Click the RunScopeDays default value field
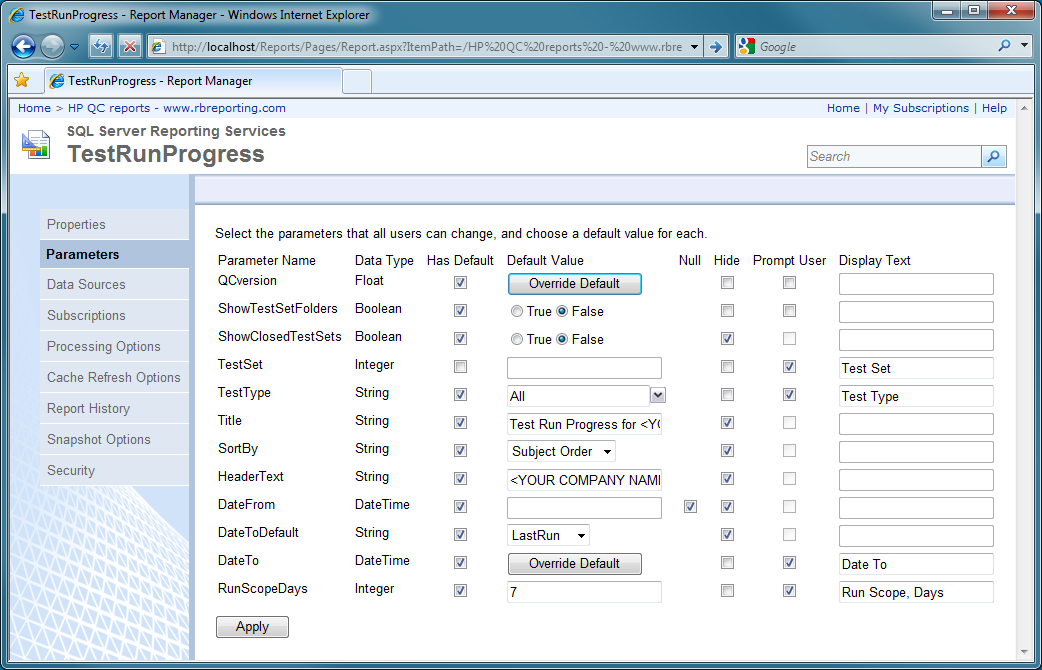The width and height of the screenshot is (1042, 670). click(x=584, y=591)
